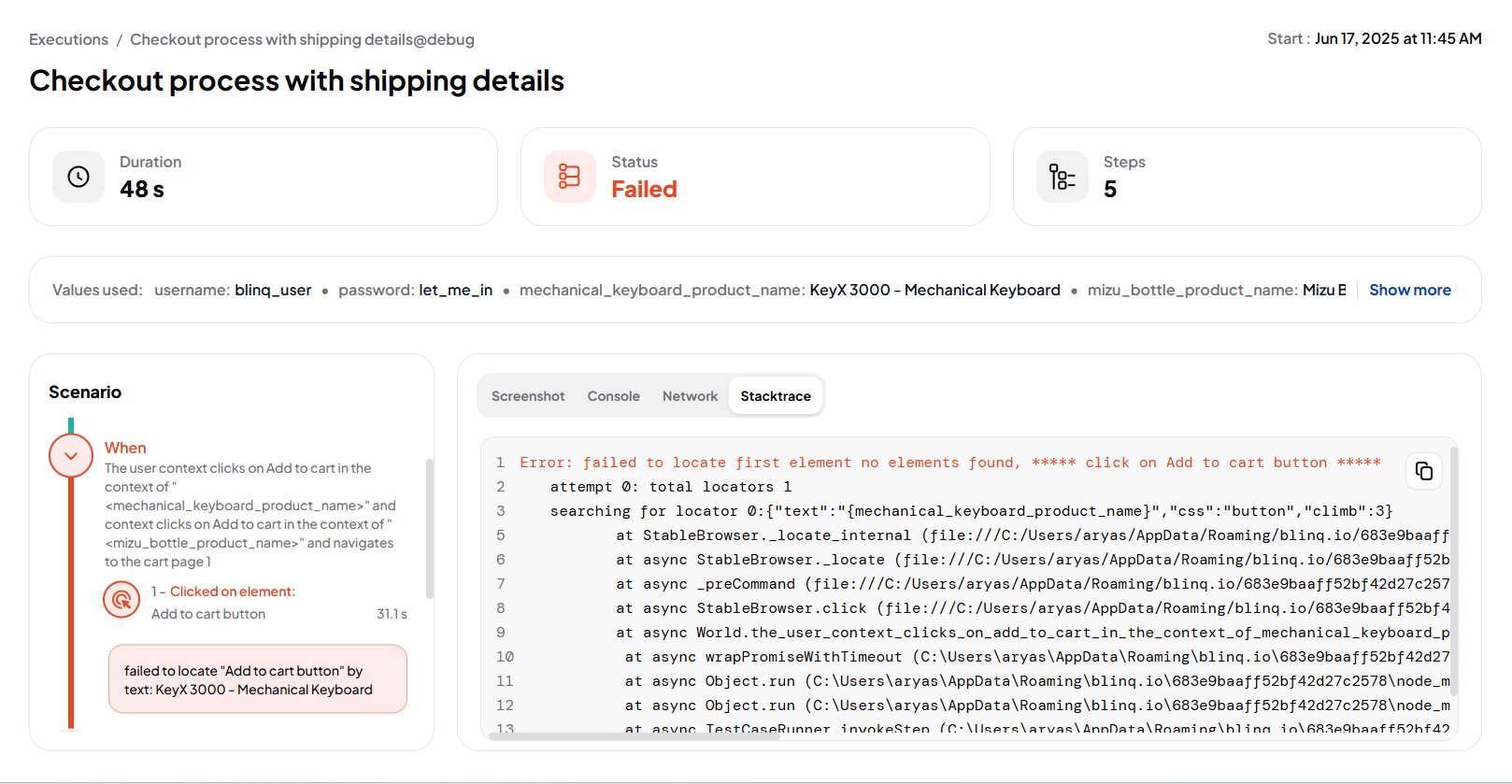This screenshot has width=1512, height=784.
Task: Switch to the Screenshot tab
Action: click(x=528, y=396)
